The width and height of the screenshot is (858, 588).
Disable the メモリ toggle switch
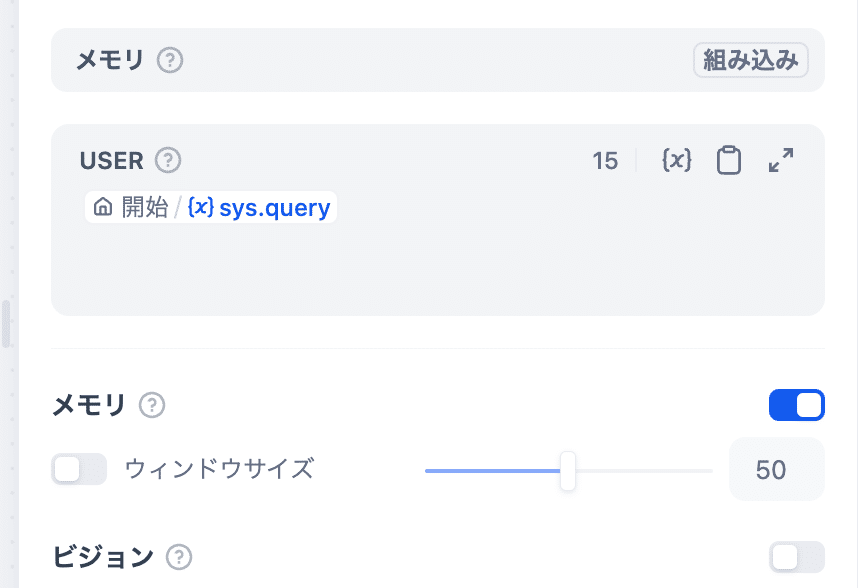click(x=796, y=405)
